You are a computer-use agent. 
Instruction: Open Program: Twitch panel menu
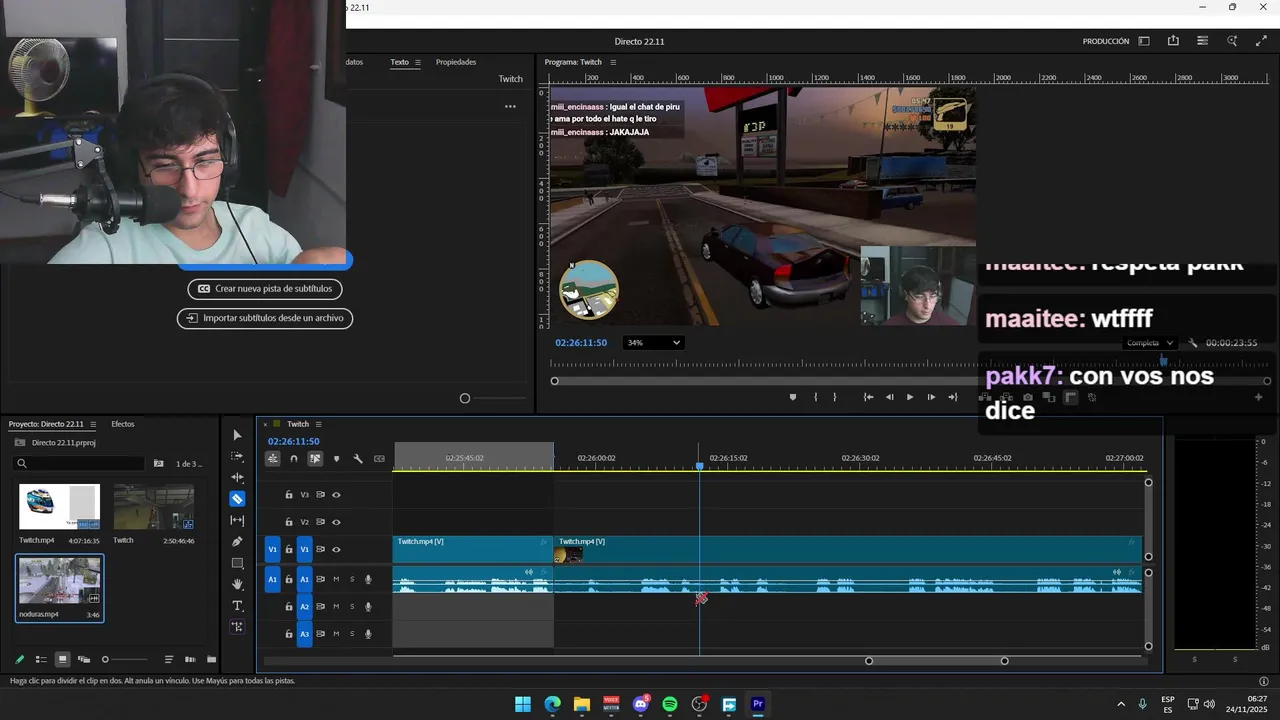(613, 62)
